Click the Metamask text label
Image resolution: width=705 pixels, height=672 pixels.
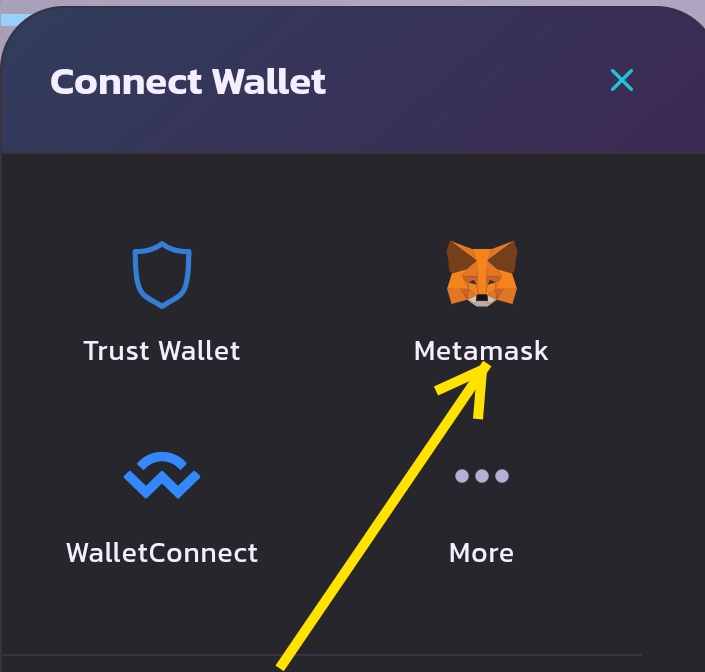click(x=481, y=351)
